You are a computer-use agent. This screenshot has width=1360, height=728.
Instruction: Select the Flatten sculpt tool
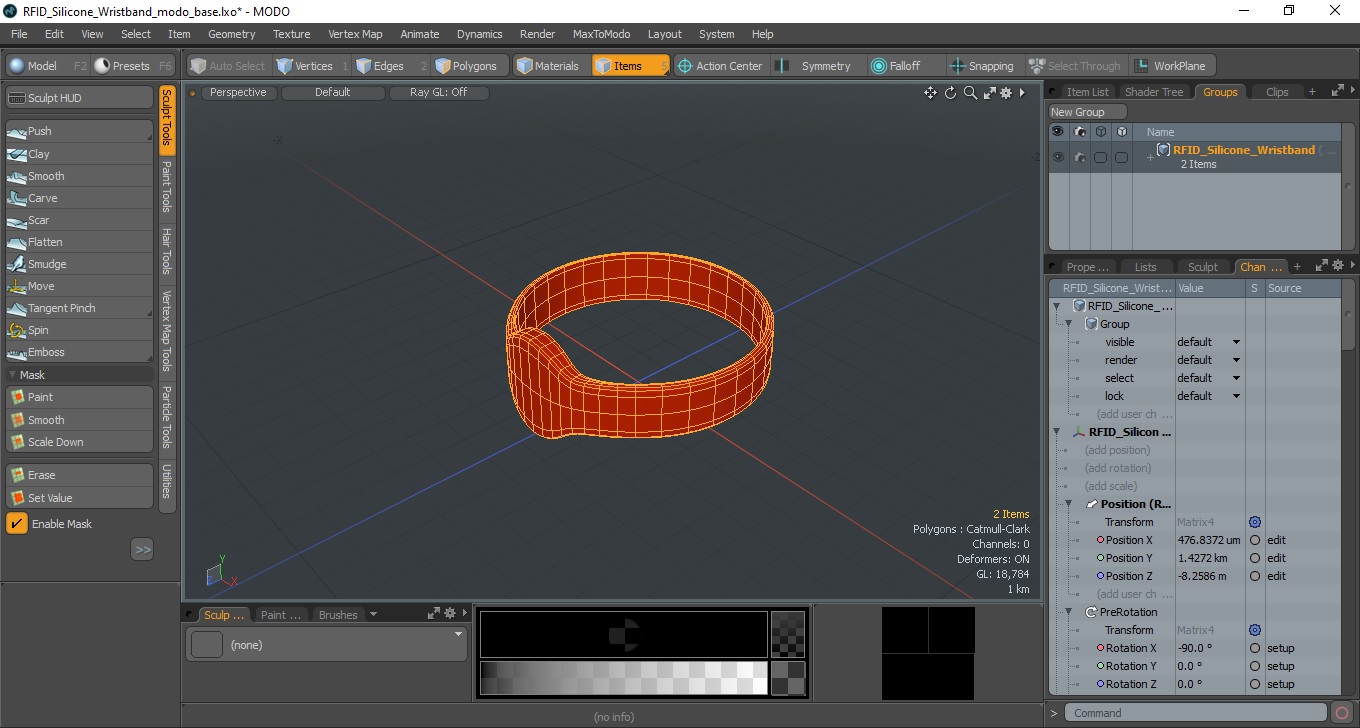pos(79,242)
